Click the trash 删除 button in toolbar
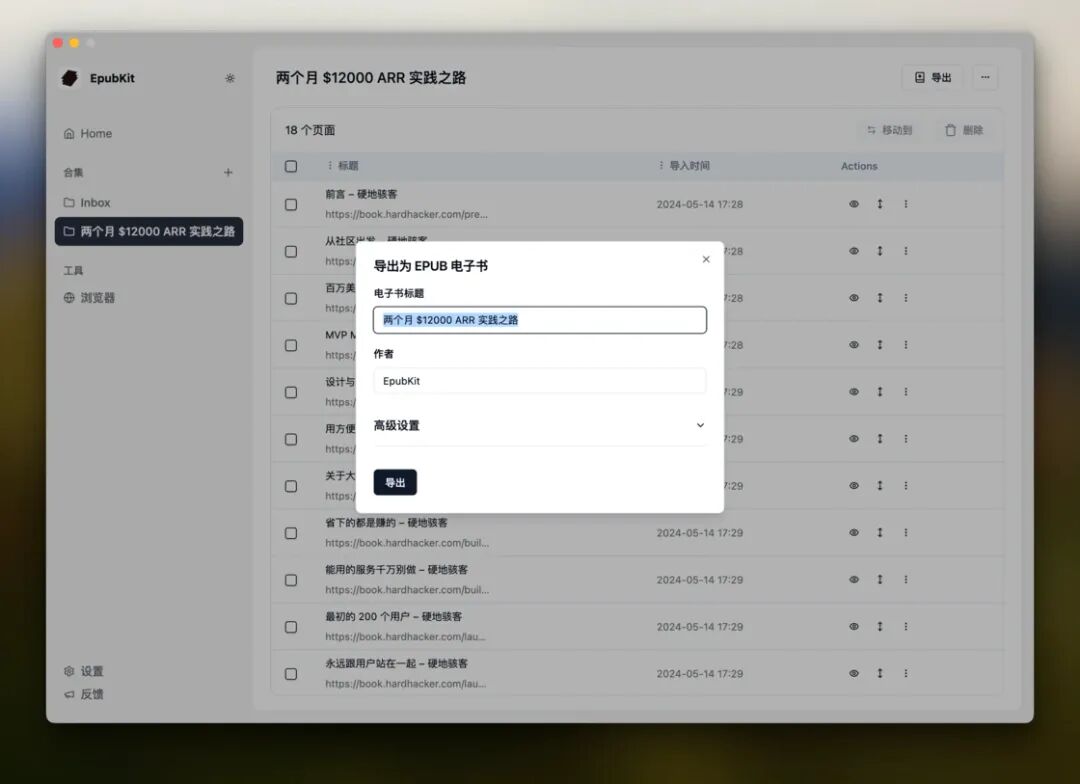Image resolution: width=1080 pixels, height=784 pixels. 964,130
